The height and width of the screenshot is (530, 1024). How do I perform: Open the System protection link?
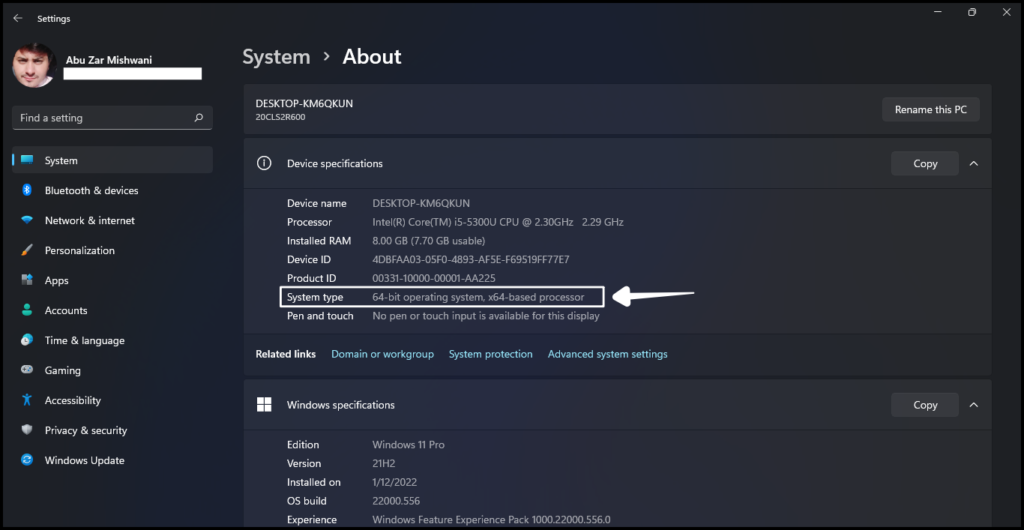click(x=490, y=354)
